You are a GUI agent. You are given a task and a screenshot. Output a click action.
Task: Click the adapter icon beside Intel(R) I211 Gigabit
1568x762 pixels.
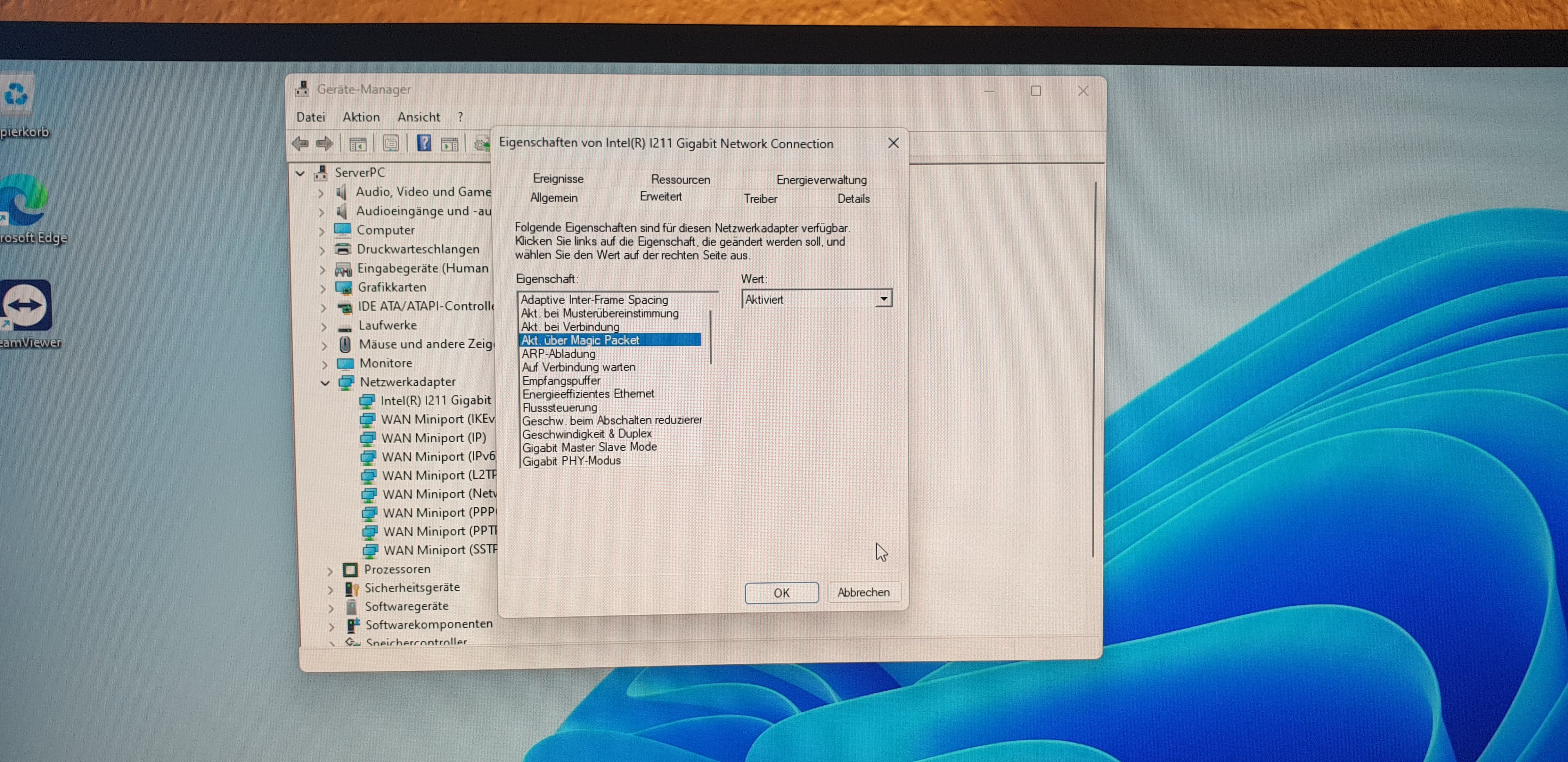click(x=367, y=401)
